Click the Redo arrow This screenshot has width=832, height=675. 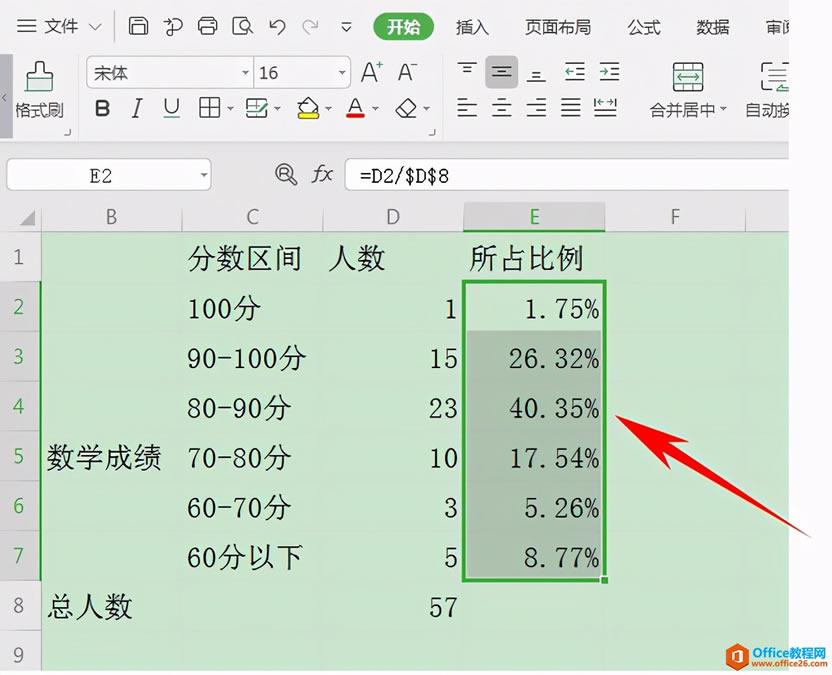click(x=311, y=26)
